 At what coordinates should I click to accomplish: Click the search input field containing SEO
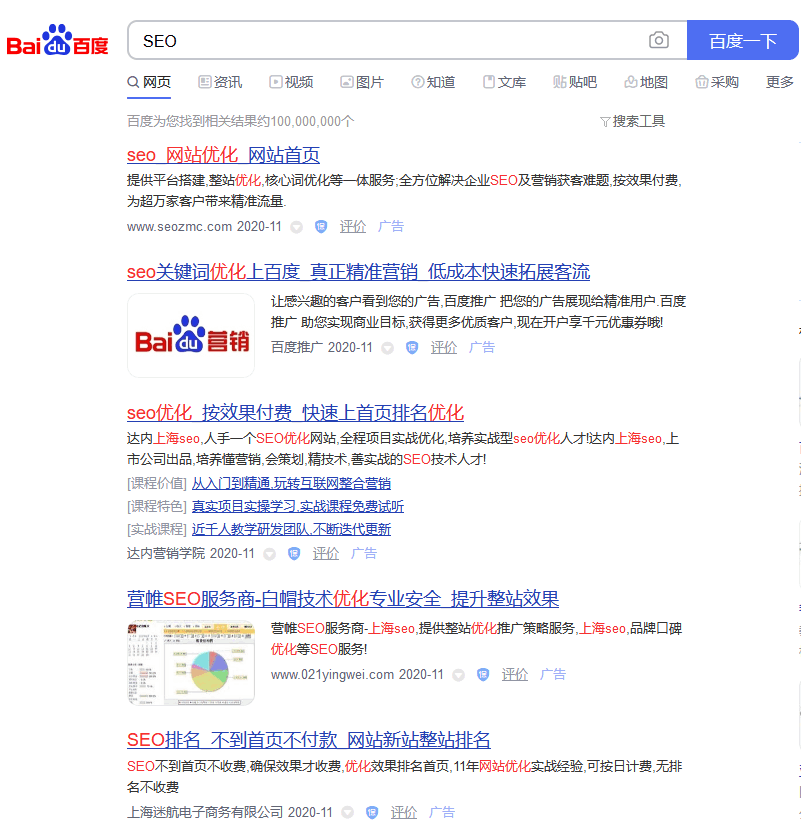pos(390,41)
